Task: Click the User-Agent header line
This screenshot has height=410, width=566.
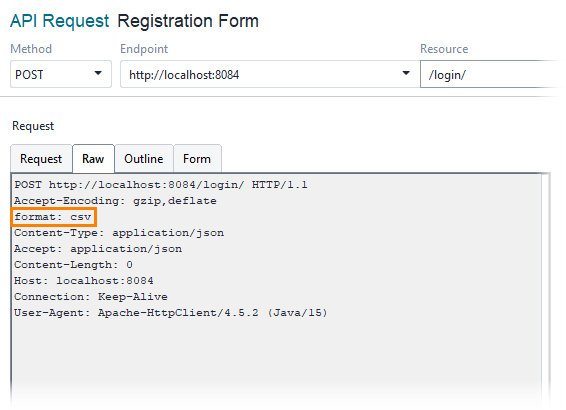Action: click(x=171, y=313)
